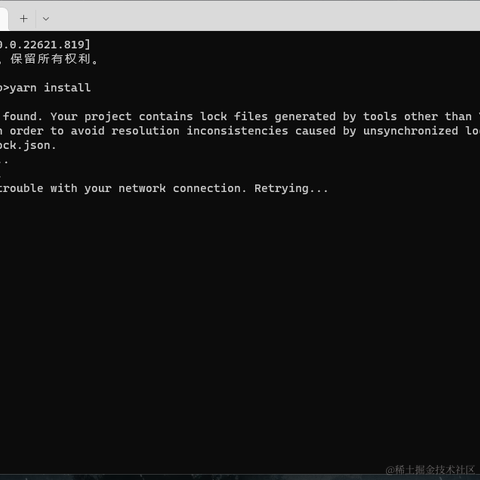Click the word 'project' in terminal output
Image resolution: width=480 pixels, height=480 pixels.
[108, 117]
